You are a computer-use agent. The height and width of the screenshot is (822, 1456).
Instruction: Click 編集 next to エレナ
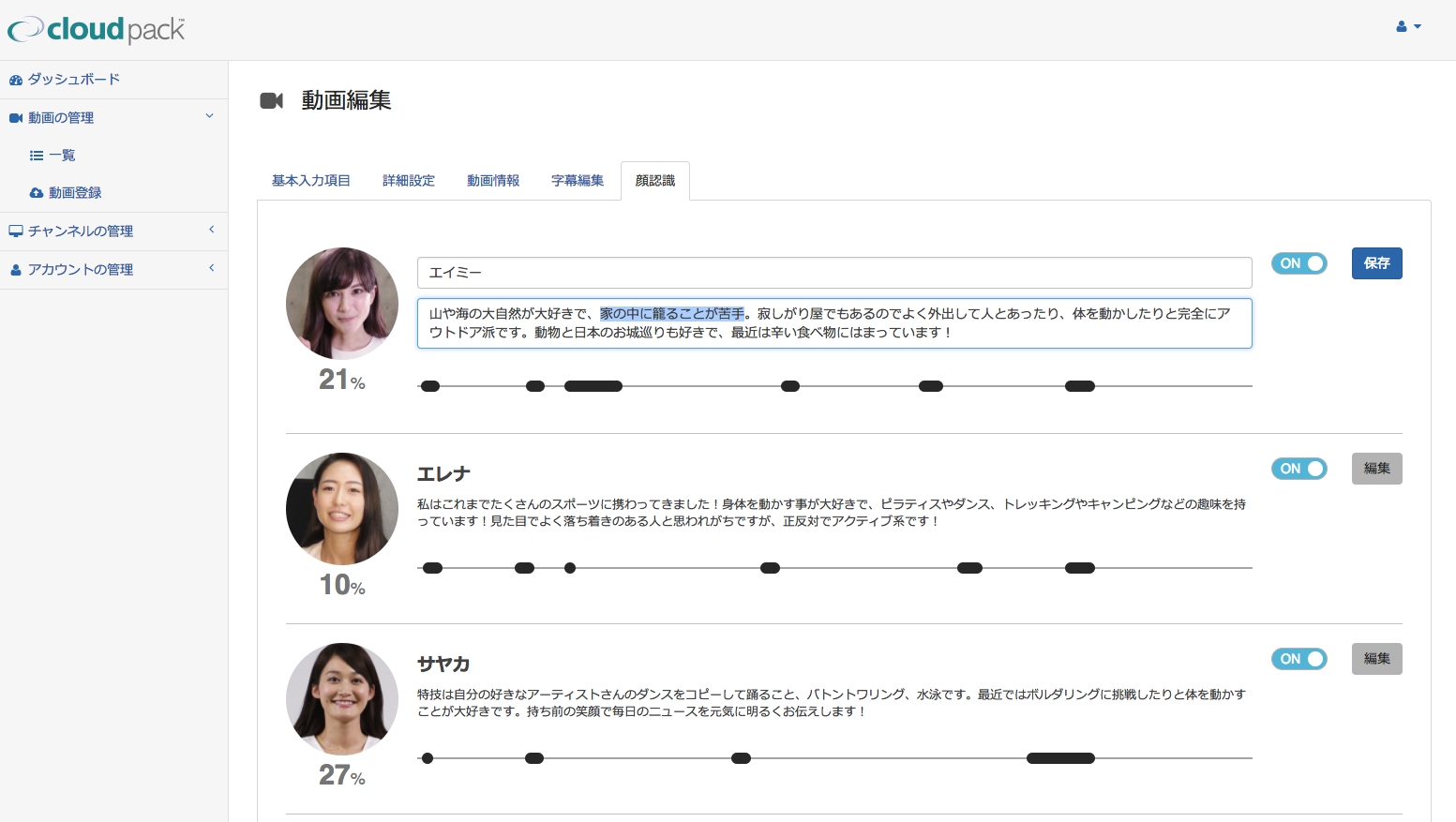coord(1376,468)
